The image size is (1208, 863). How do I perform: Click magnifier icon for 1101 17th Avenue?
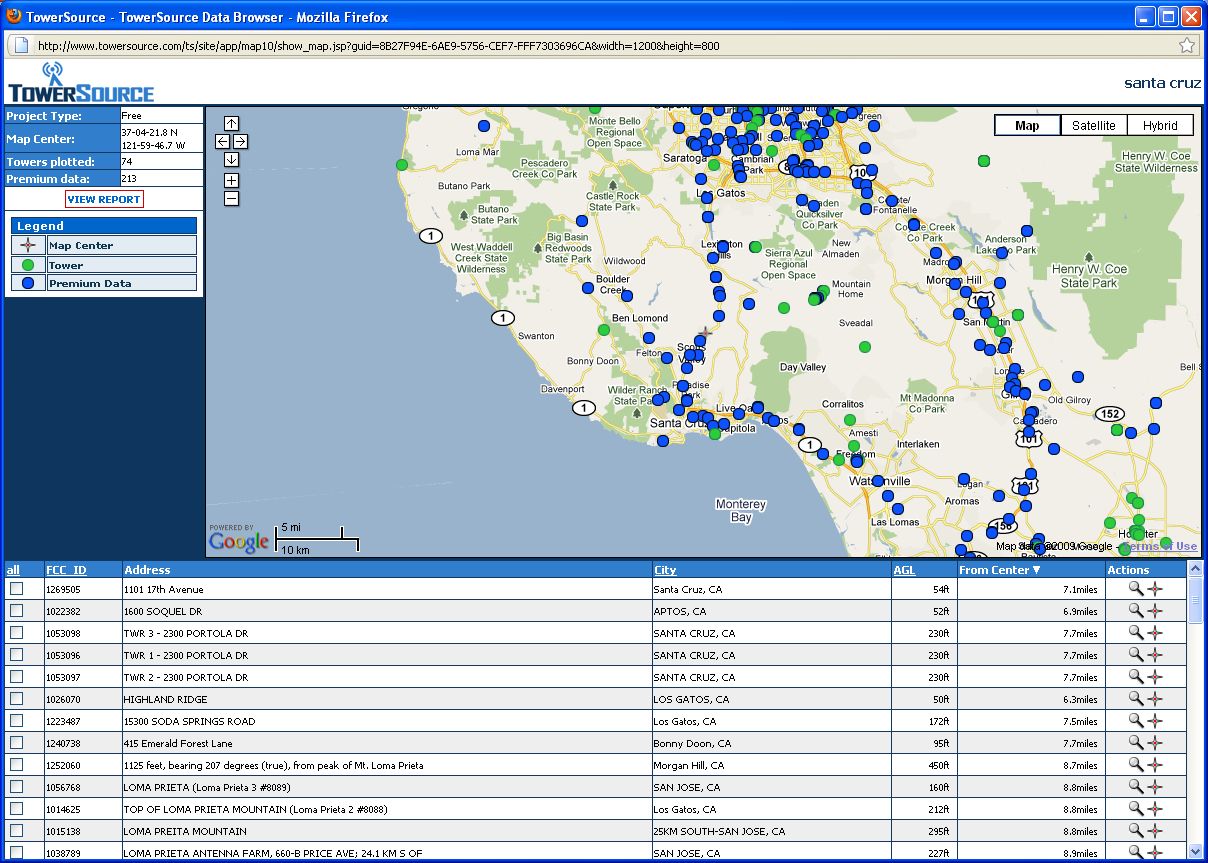[x=1135, y=589]
